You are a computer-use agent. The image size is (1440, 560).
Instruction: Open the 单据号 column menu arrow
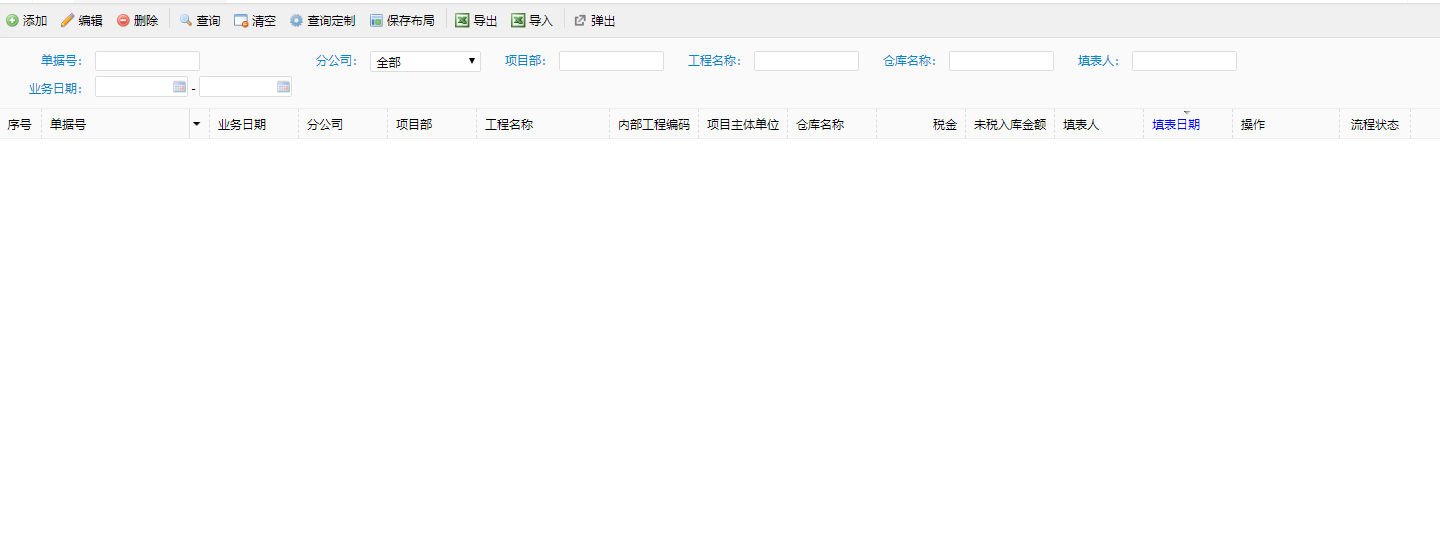[196, 124]
